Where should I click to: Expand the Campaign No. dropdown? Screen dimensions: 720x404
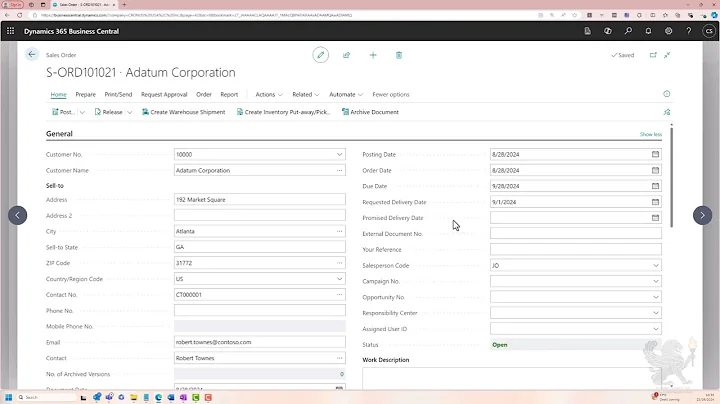click(x=656, y=281)
